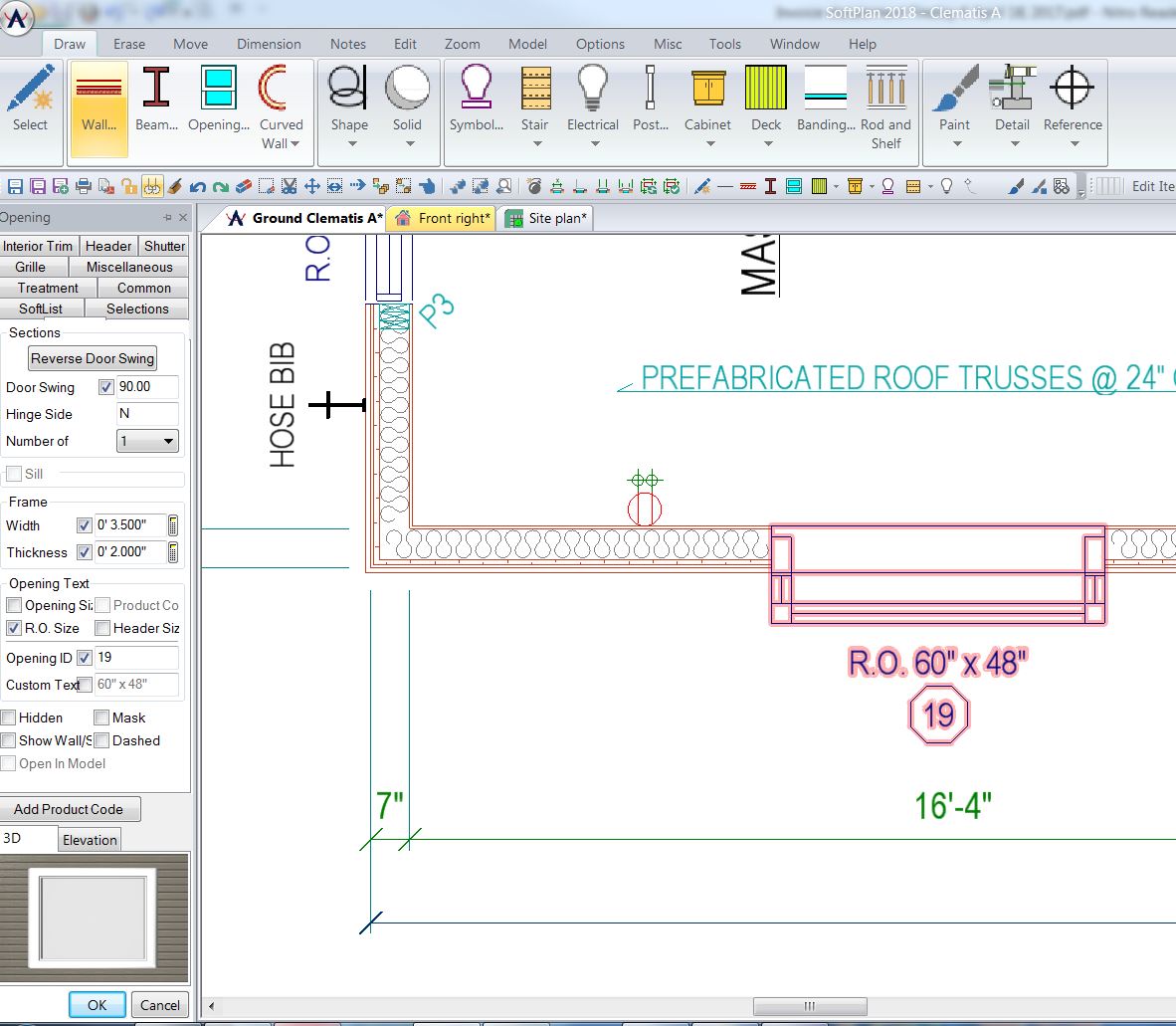Uncheck the R.O. Size checkbox
The height and width of the screenshot is (1026, 1176).
pyautogui.click(x=12, y=628)
